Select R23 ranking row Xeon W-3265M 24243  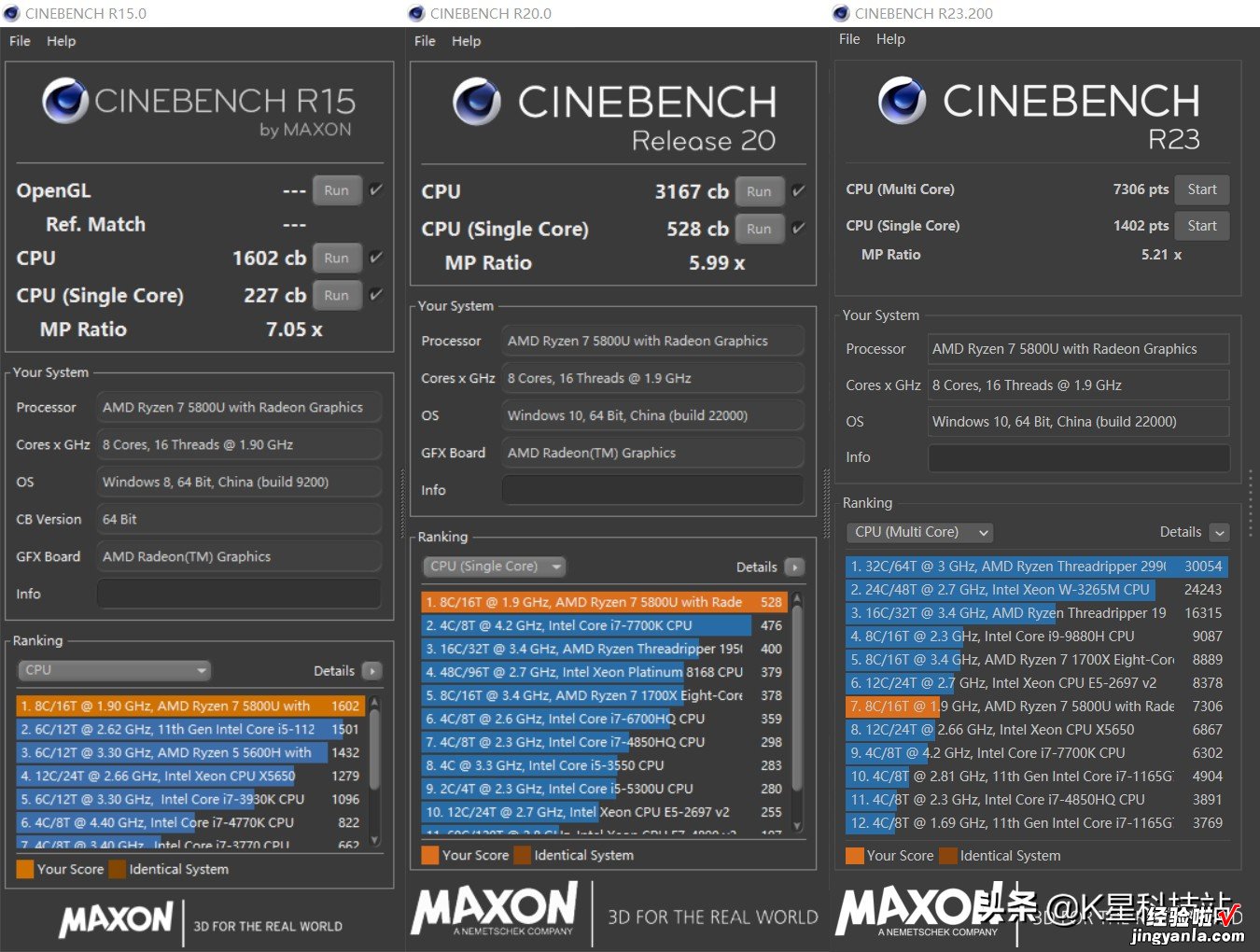click(x=1037, y=590)
